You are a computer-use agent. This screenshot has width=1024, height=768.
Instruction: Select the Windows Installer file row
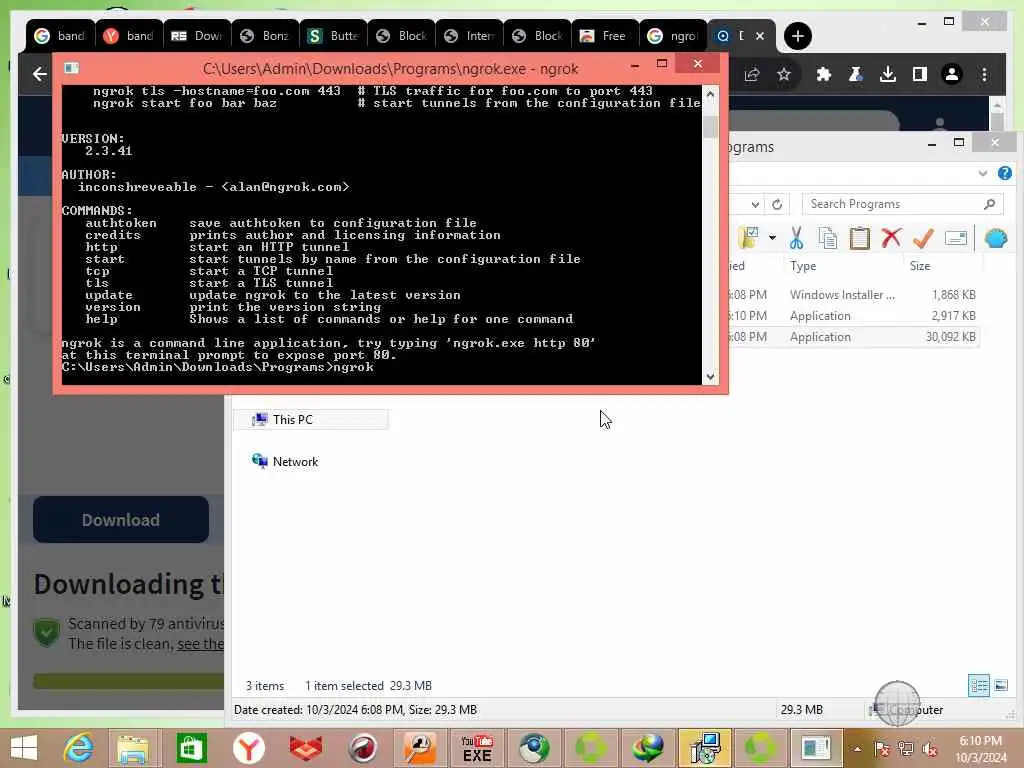click(x=854, y=295)
